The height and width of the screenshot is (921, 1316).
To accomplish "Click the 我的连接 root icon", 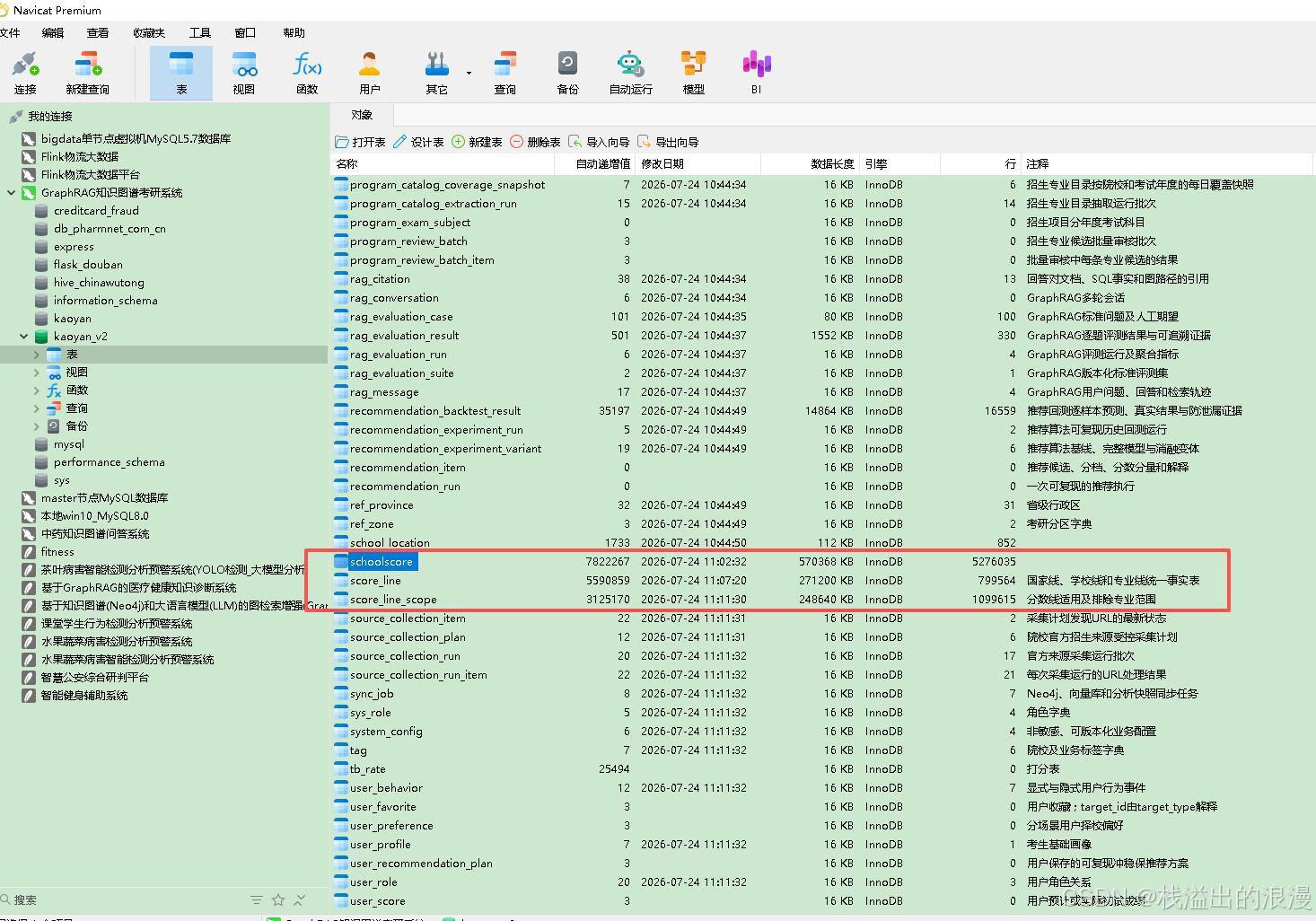I will tap(15, 117).
